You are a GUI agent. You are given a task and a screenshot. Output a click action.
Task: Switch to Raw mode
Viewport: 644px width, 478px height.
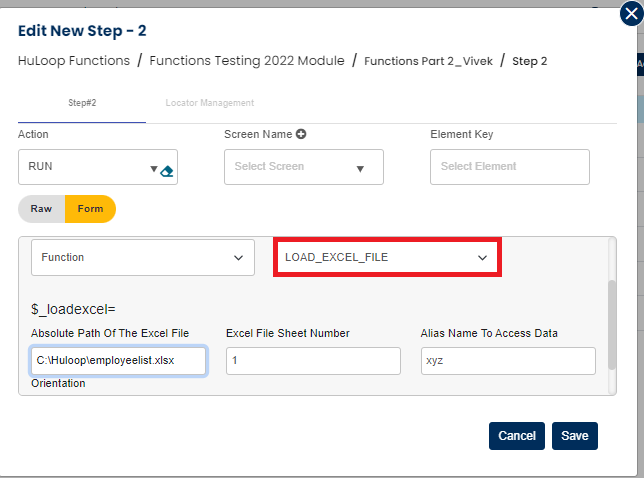tap(41, 209)
